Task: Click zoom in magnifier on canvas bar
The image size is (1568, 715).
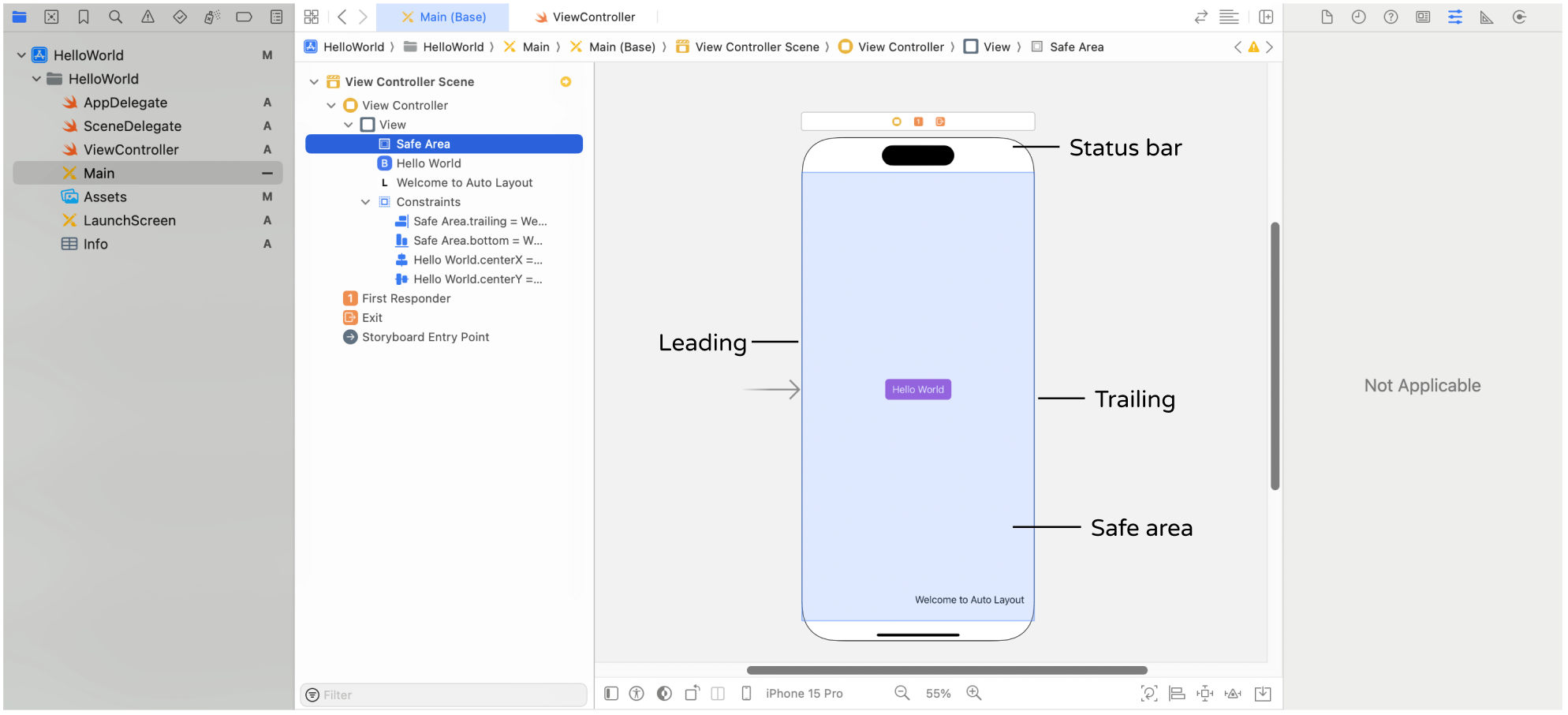Action: click(x=974, y=693)
